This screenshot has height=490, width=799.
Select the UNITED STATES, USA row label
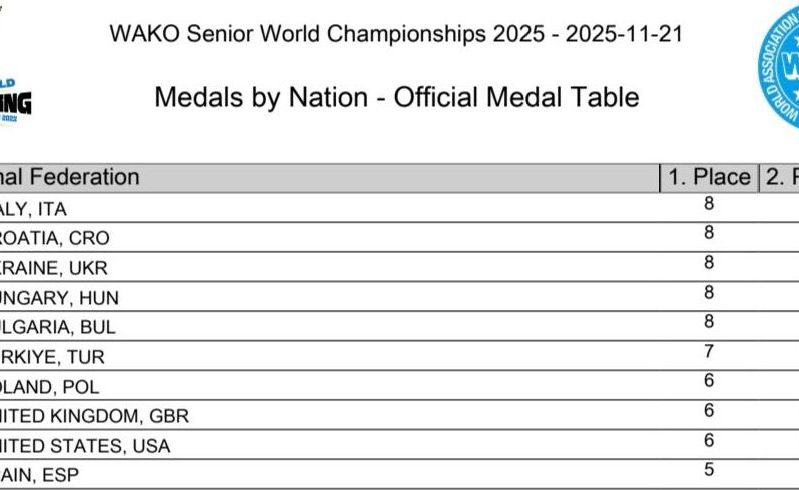tap(85, 445)
